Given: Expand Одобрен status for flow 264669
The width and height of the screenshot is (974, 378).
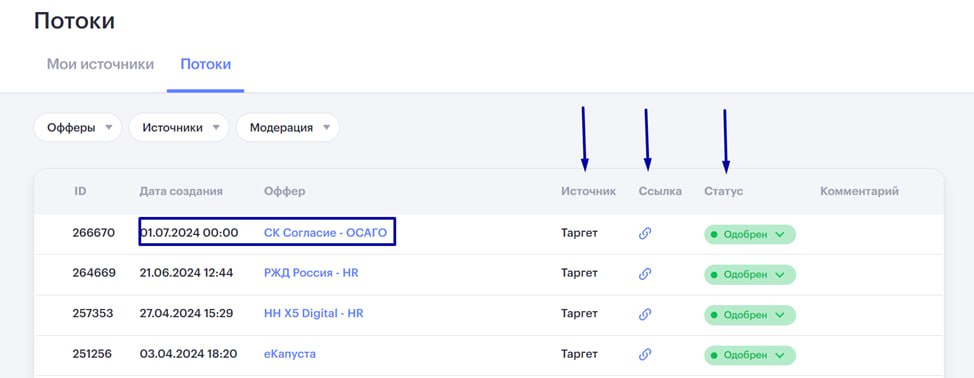Looking at the screenshot, I should pos(750,274).
